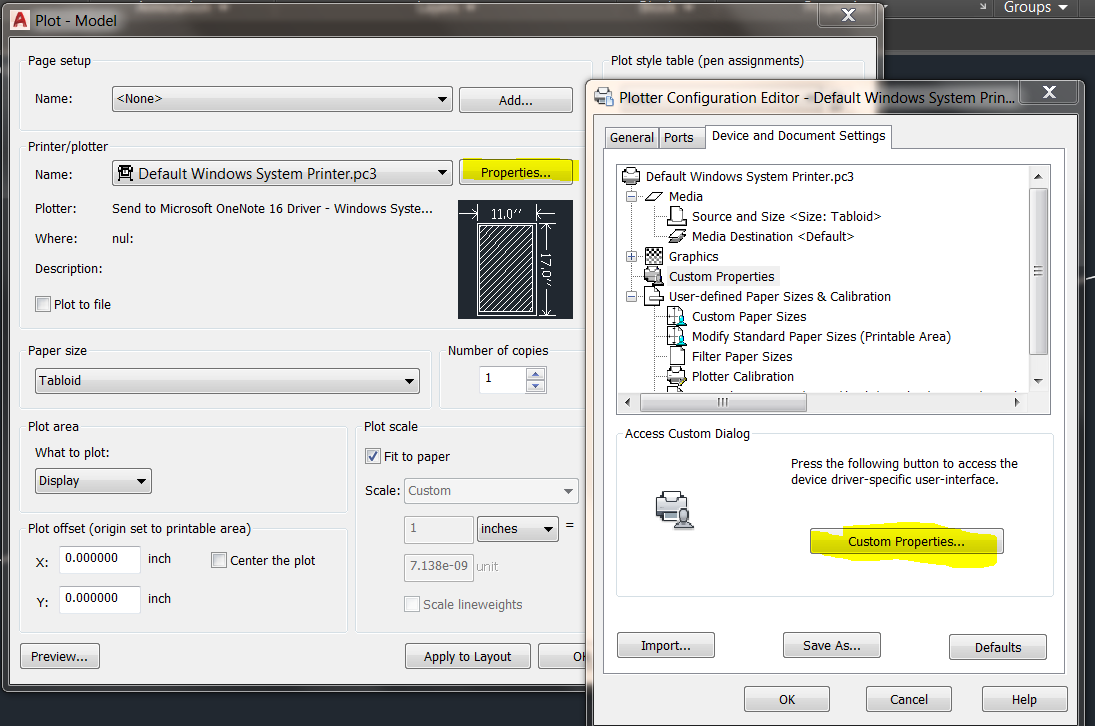Select Filter Paper Sizes tree item

(x=742, y=356)
